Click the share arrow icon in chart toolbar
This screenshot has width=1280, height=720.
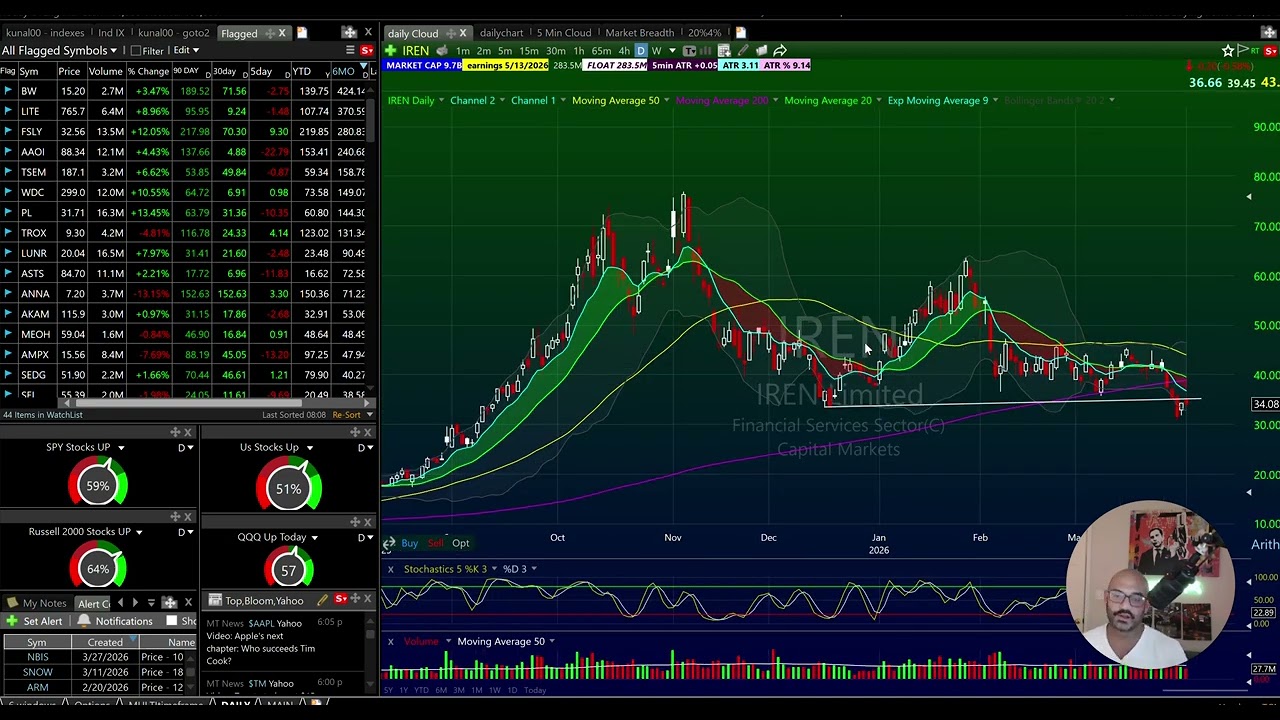[780, 50]
